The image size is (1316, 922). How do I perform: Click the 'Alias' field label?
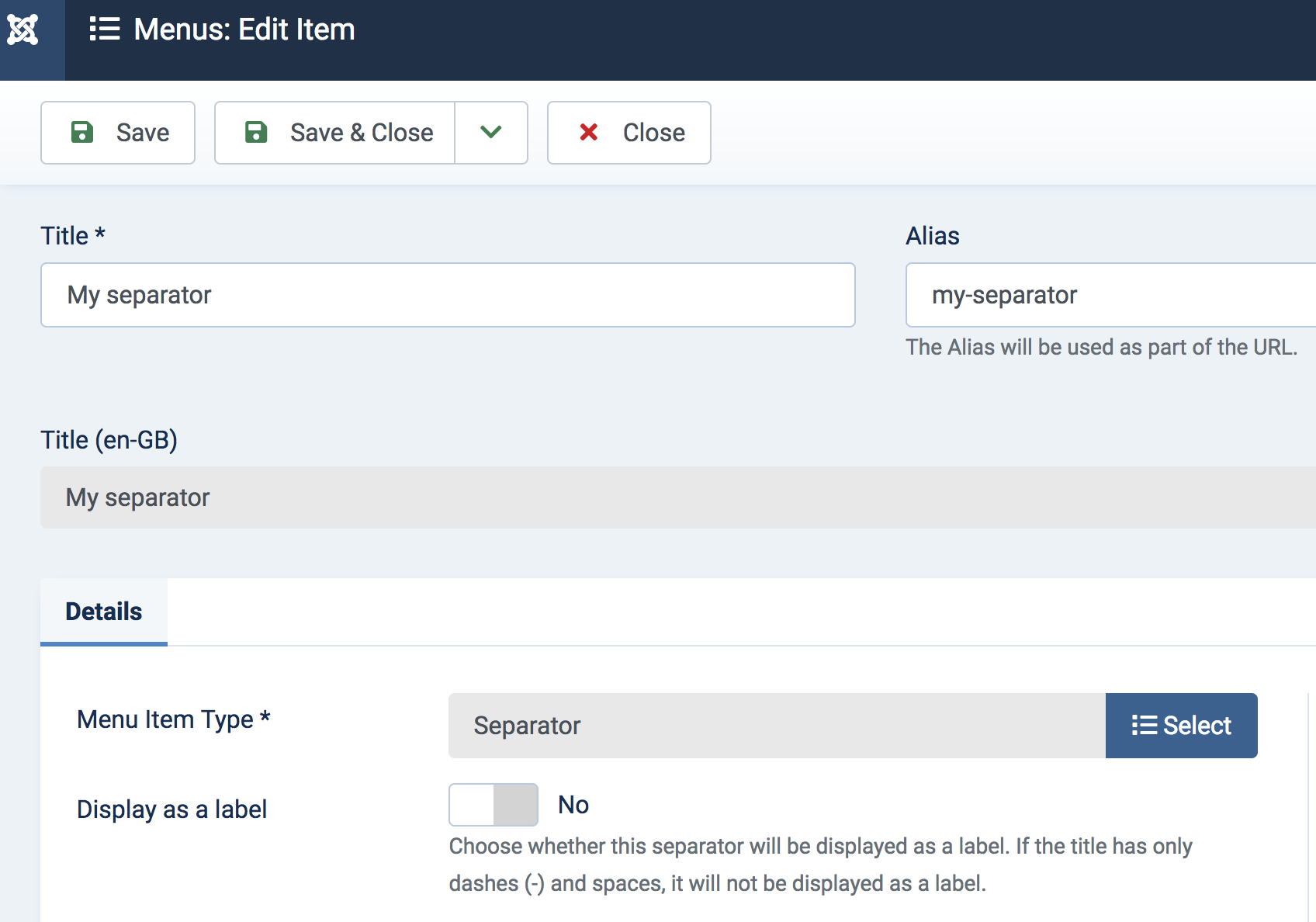click(933, 236)
